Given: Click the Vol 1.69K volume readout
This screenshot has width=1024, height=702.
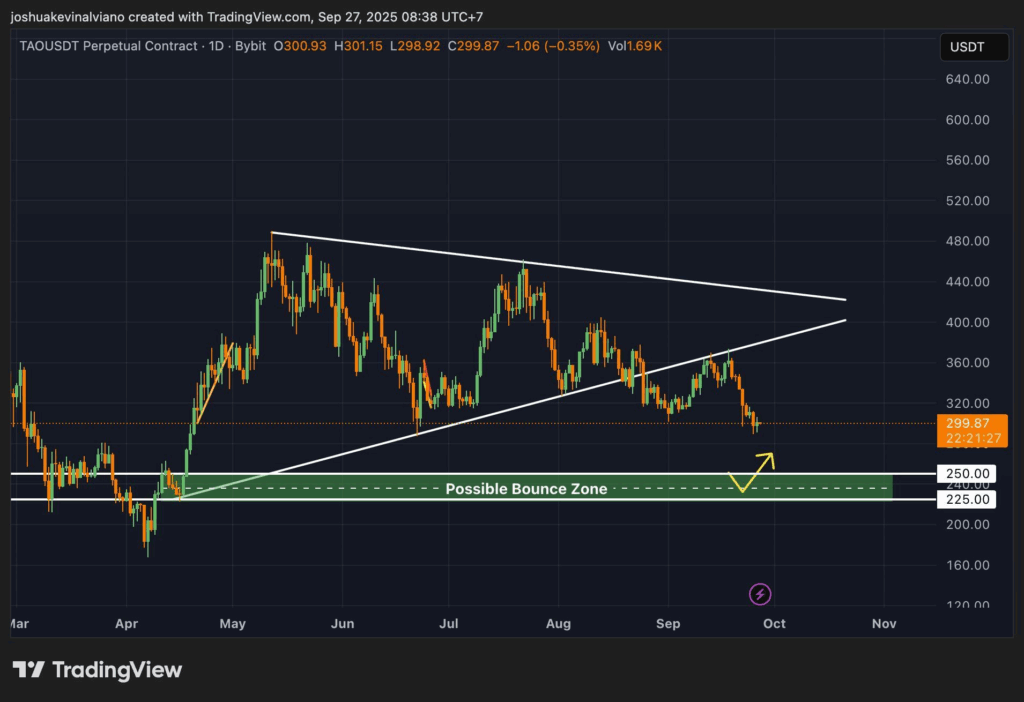Looking at the screenshot, I should [x=635, y=46].
